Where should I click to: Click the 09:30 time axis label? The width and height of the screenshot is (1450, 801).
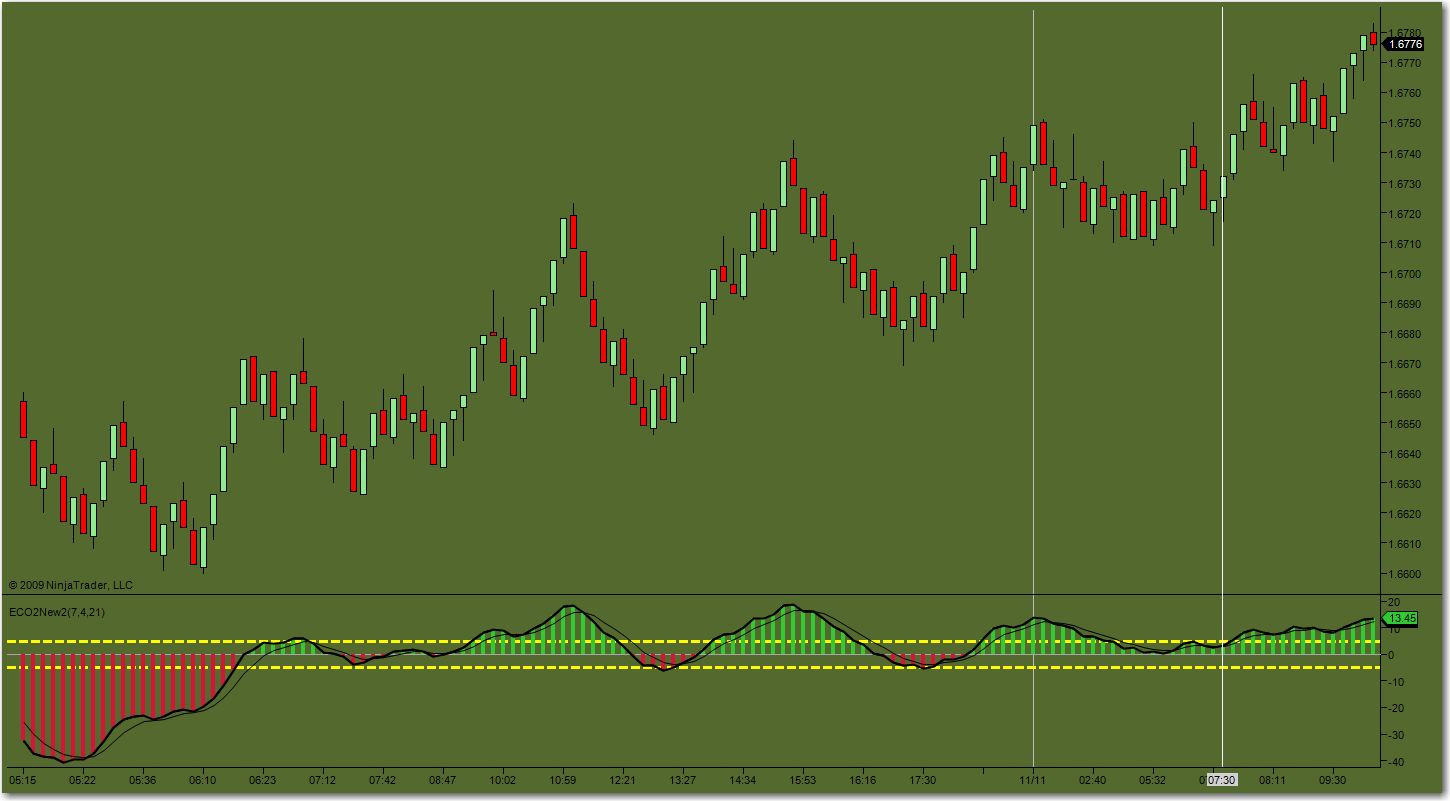(x=1332, y=779)
